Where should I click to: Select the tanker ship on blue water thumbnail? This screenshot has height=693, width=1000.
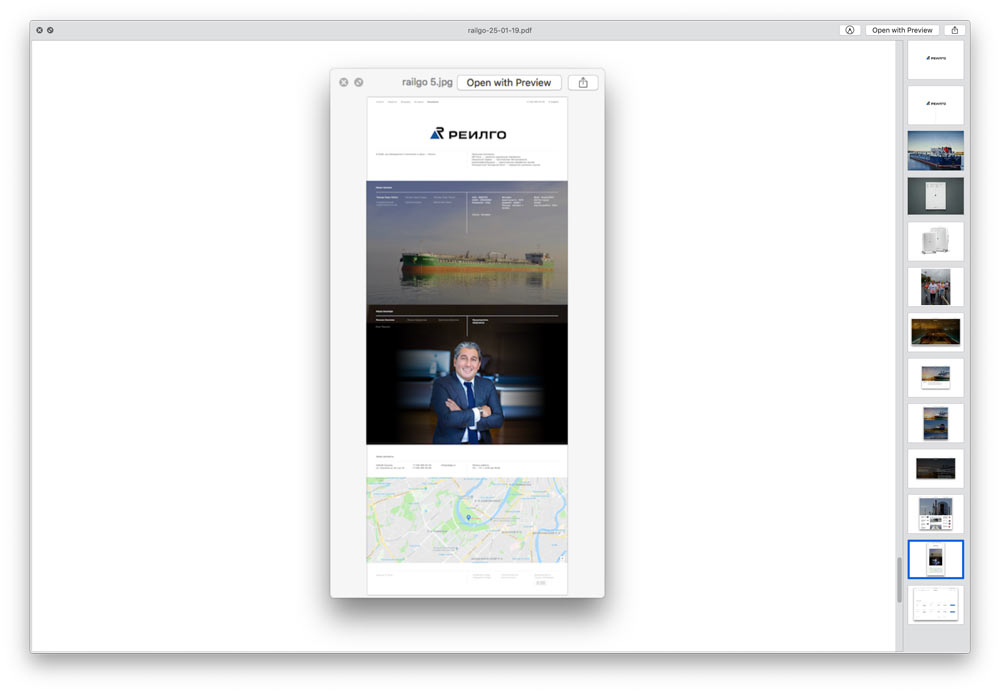tap(935, 150)
